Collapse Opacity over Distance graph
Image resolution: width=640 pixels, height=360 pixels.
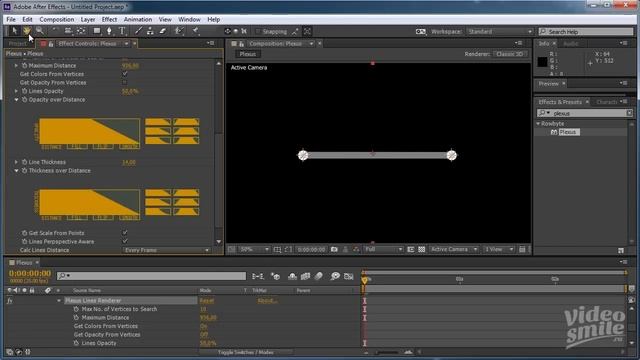(16, 100)
